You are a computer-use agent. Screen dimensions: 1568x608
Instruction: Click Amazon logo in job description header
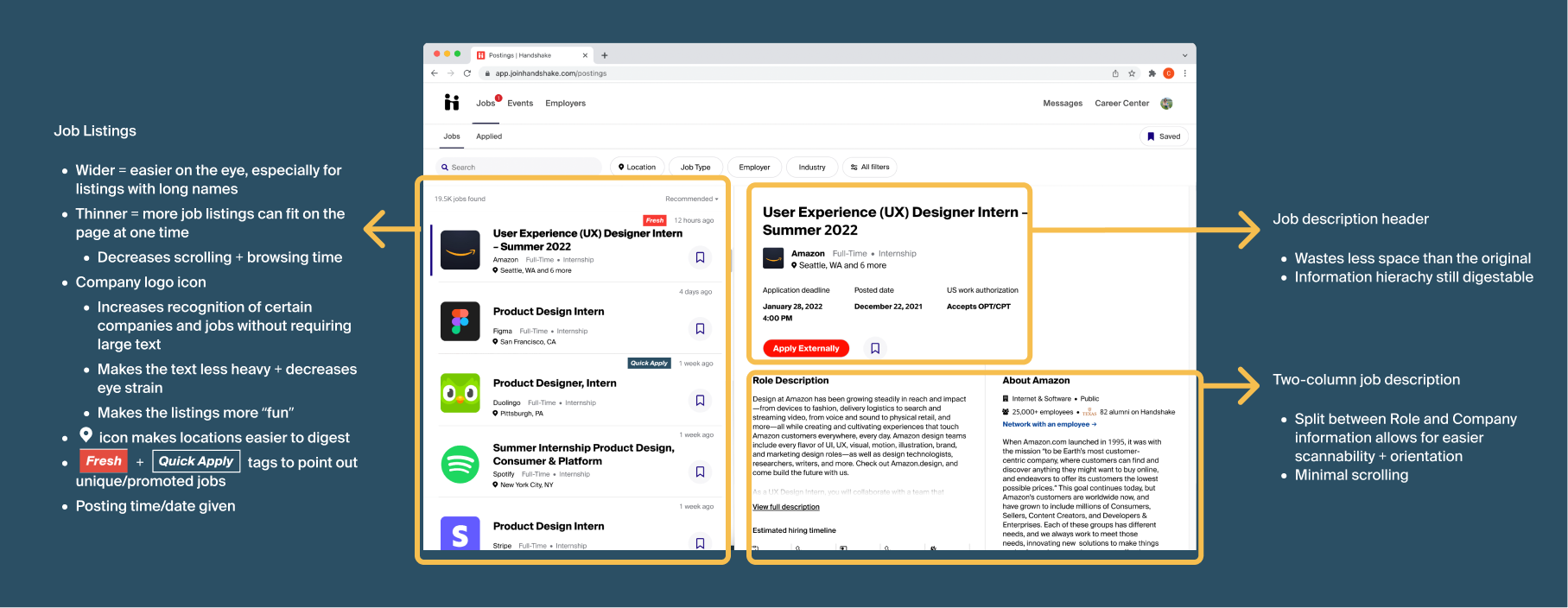(x=773, y=258)
